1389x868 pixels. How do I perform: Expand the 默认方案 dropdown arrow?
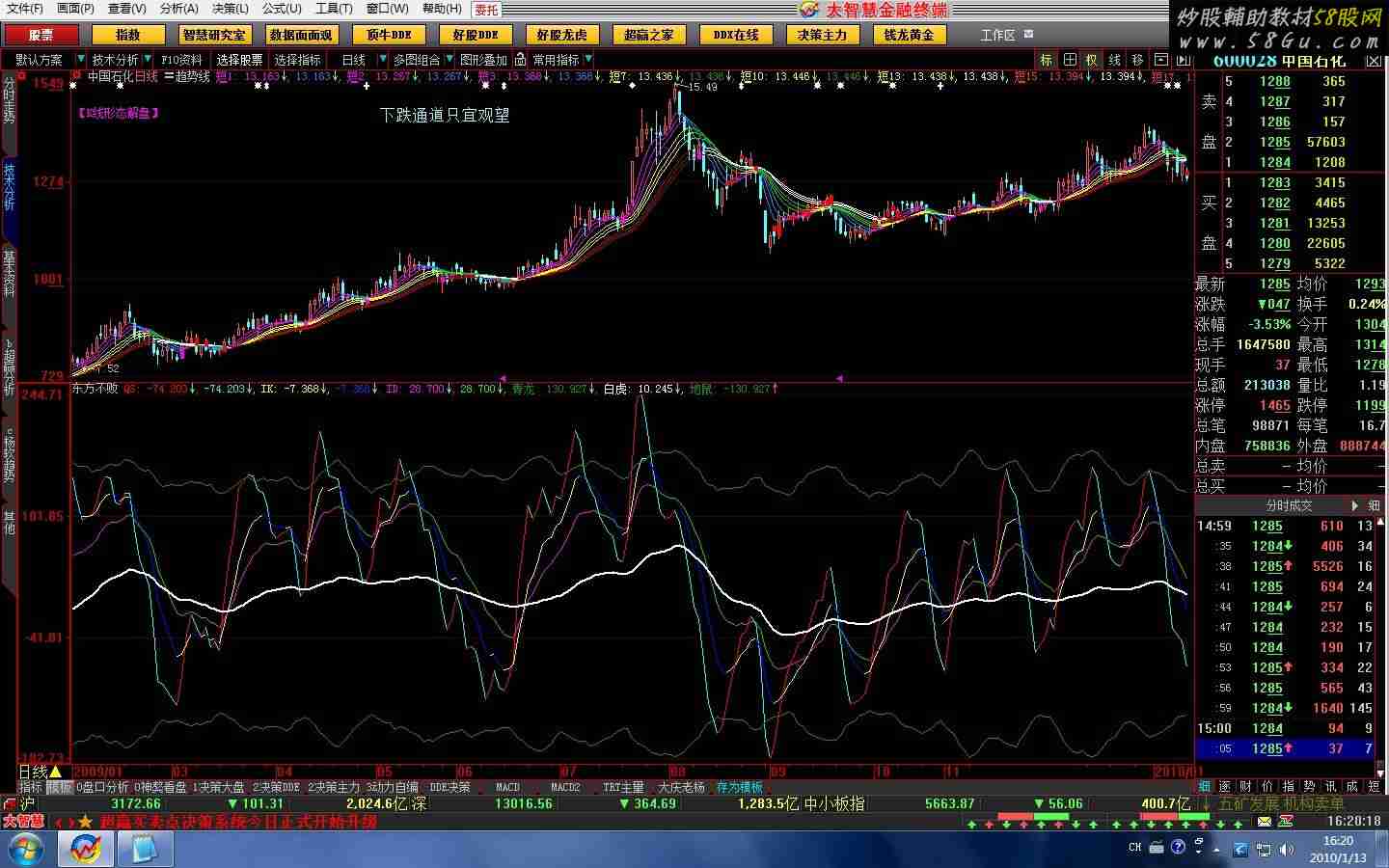click(81, 60)
